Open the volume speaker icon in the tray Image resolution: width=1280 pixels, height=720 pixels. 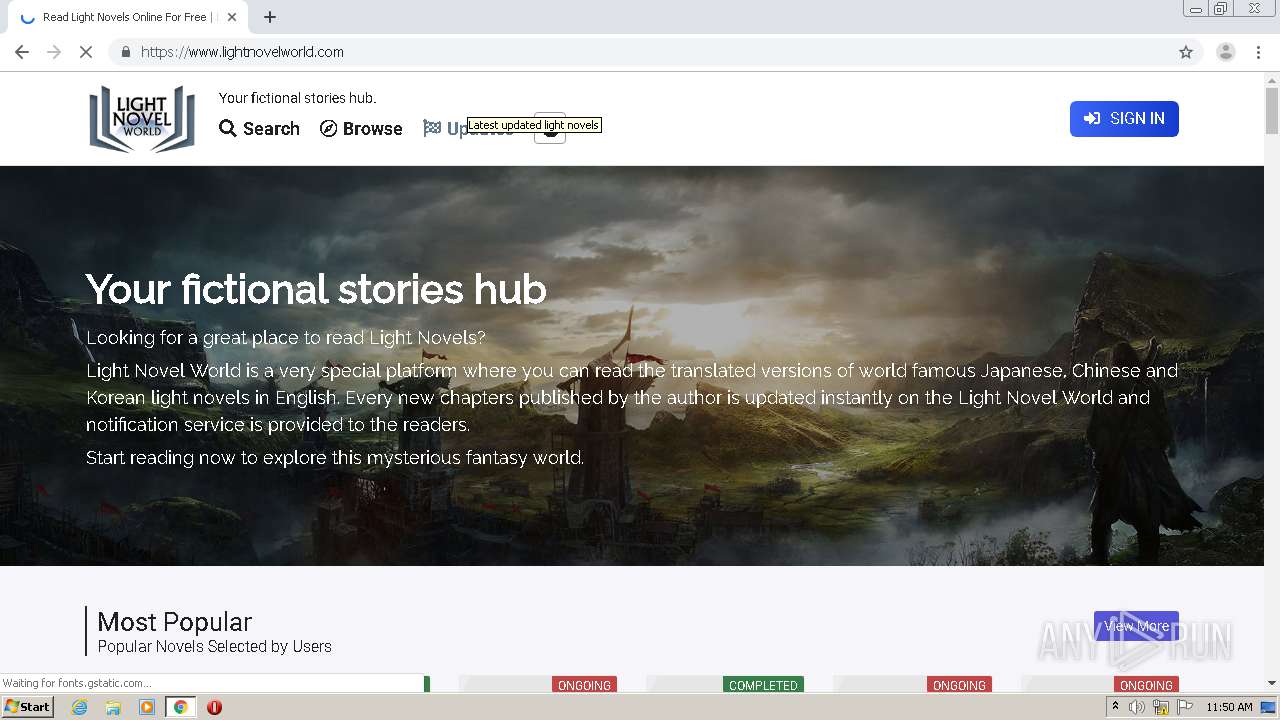click(x=1137, y=707)
